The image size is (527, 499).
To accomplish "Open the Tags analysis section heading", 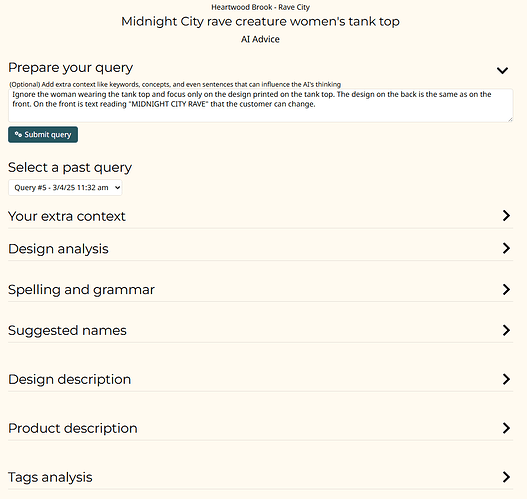I will tap(50, 477).
